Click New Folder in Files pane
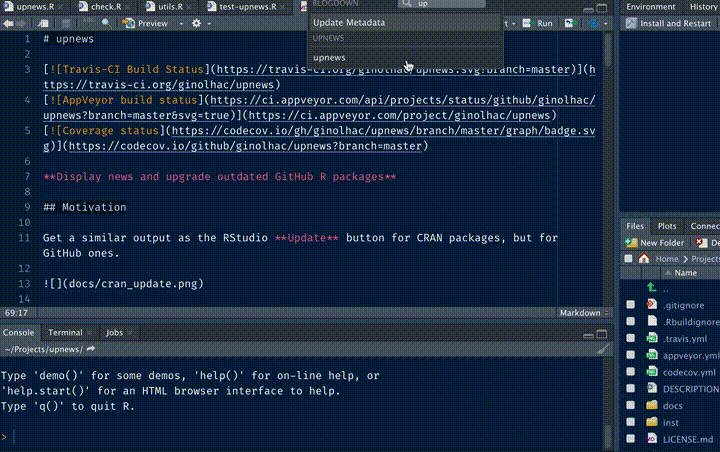 655,243
